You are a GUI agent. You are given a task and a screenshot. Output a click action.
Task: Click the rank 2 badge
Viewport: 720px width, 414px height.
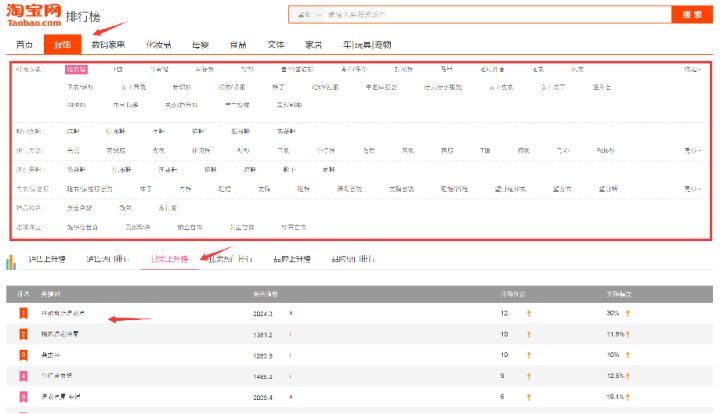pyautogui.click(x=22, y=334)
